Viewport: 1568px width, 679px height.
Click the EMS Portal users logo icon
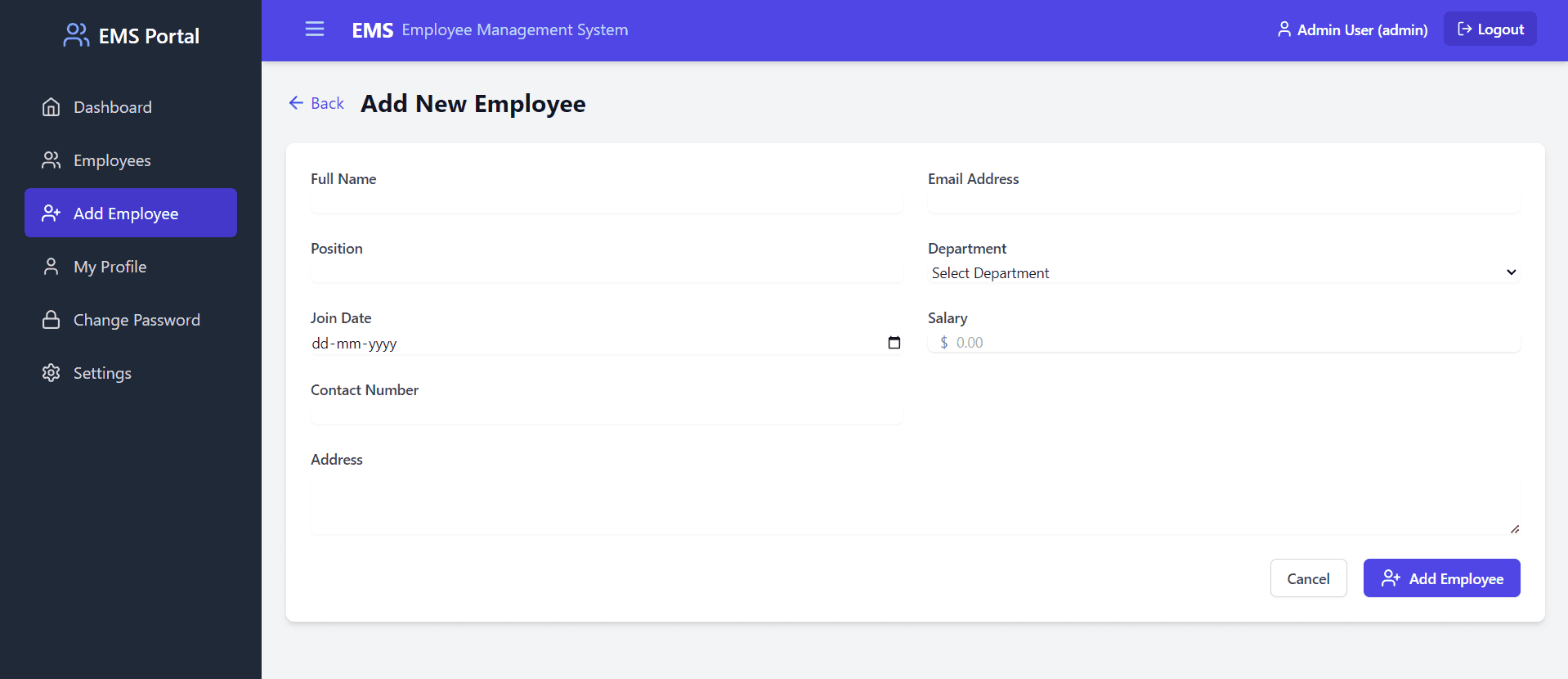click(76, 35)
